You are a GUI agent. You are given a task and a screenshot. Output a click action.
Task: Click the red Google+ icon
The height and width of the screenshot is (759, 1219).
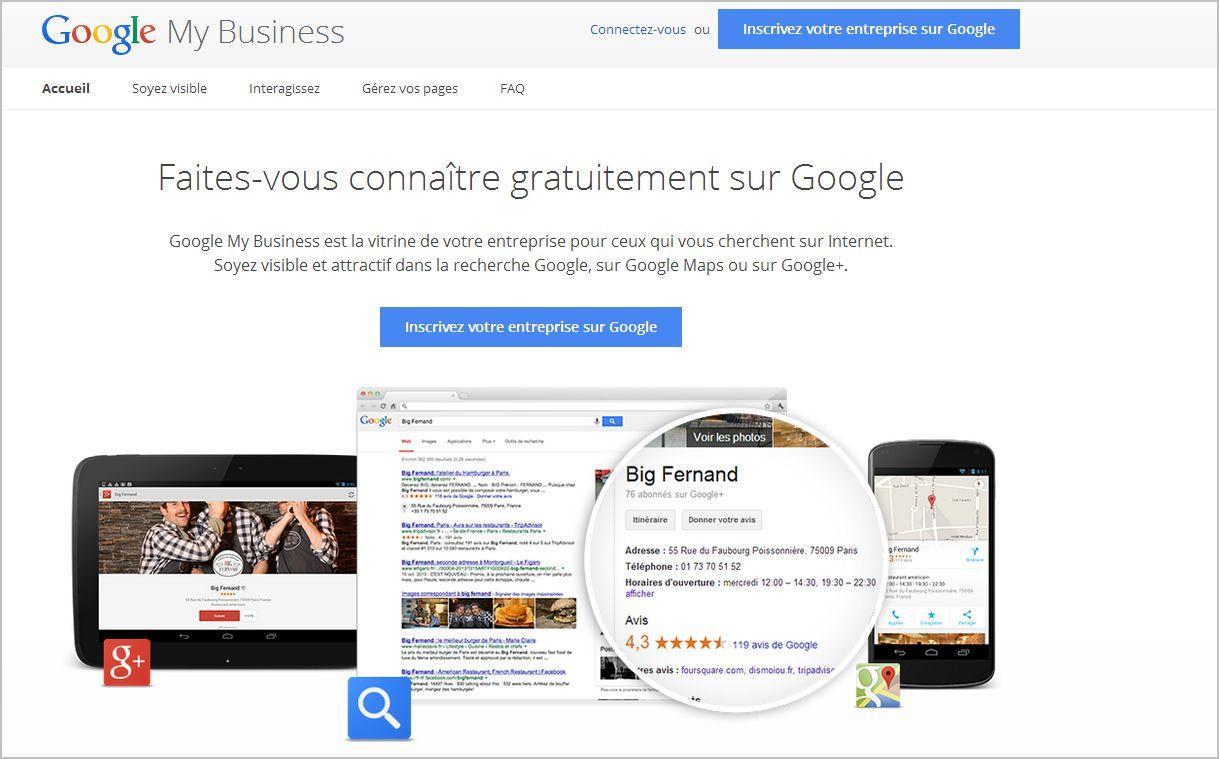(x=127, y=663)
